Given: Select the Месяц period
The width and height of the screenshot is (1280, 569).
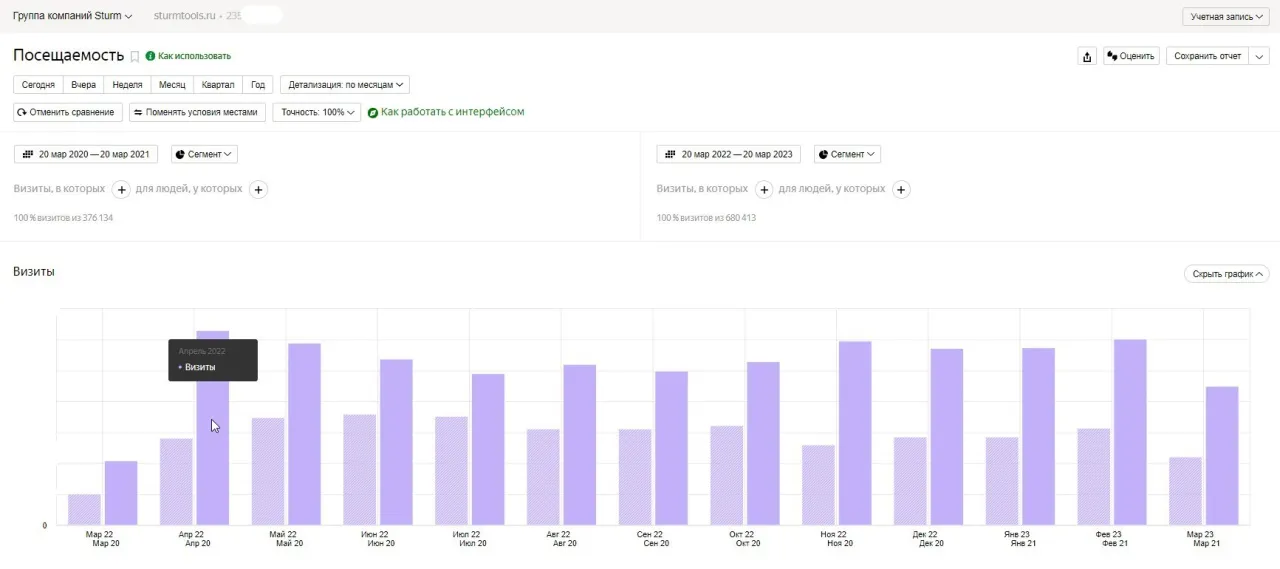Looking at the screenshot, I should 172,85.
